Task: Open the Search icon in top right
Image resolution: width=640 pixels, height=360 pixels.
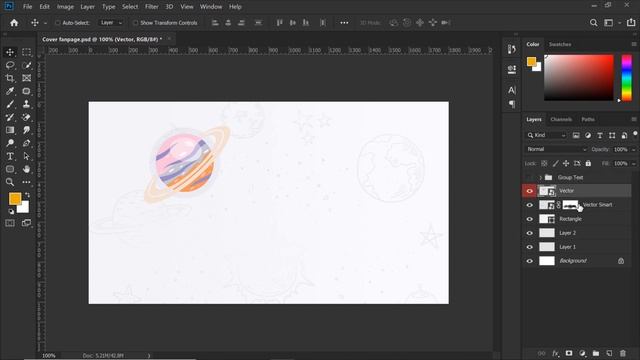Action: coord(593,23)
